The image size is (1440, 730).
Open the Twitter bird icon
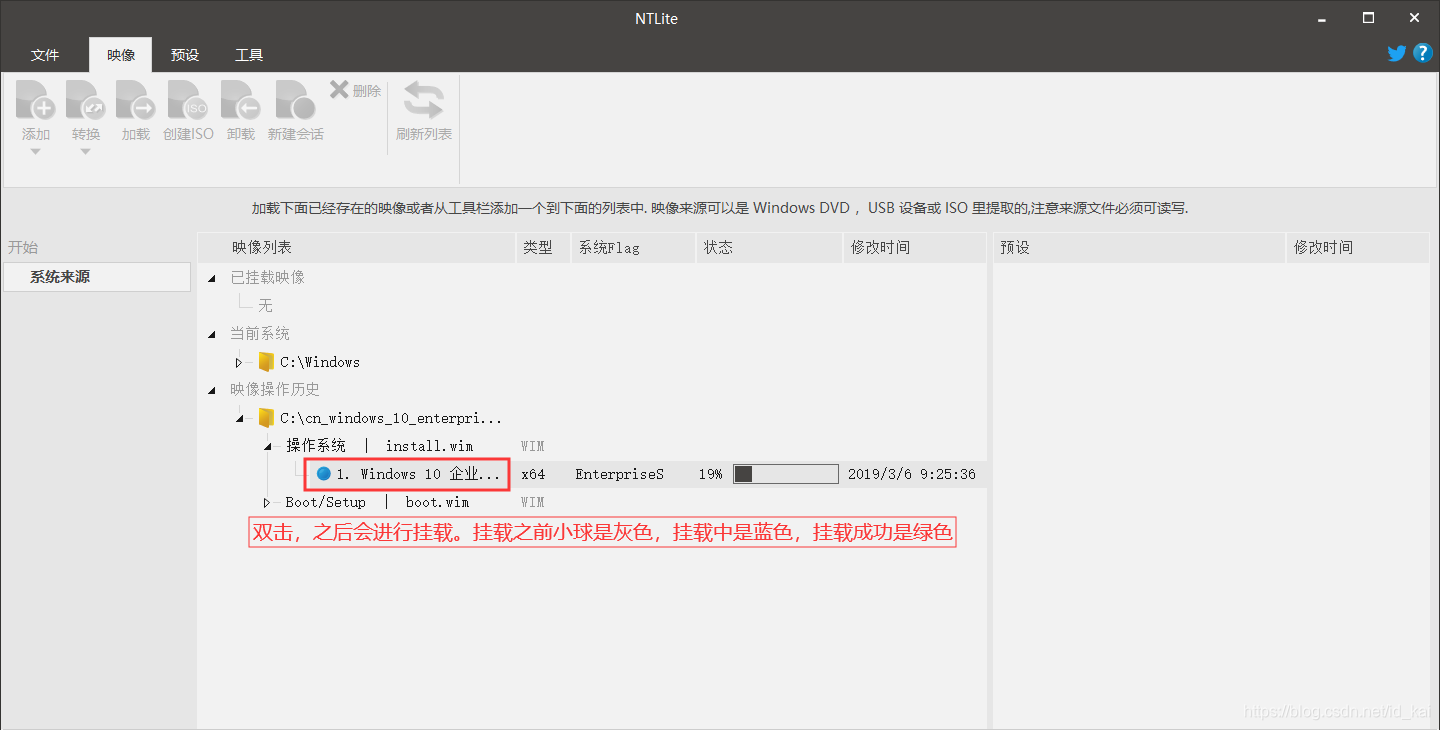pyautogui.click(x=1397, y=53)
